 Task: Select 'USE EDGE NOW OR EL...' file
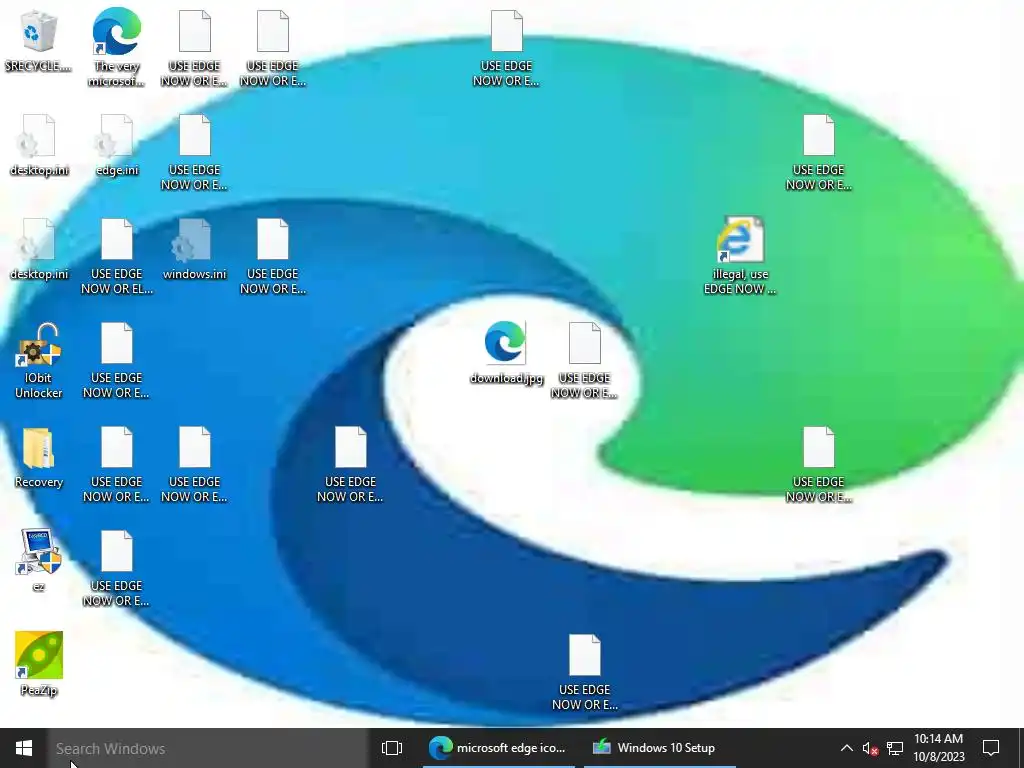117,256
